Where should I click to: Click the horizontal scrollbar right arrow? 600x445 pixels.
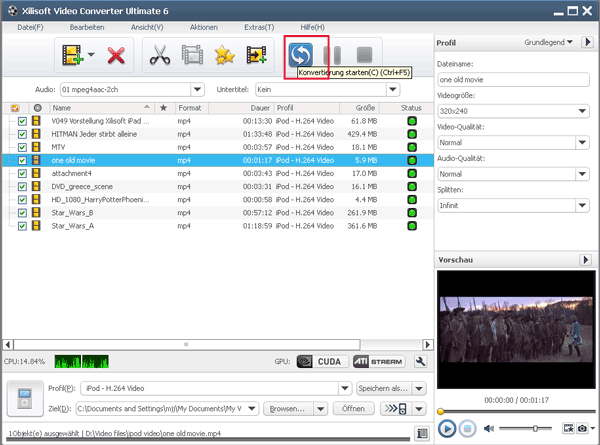428,345
